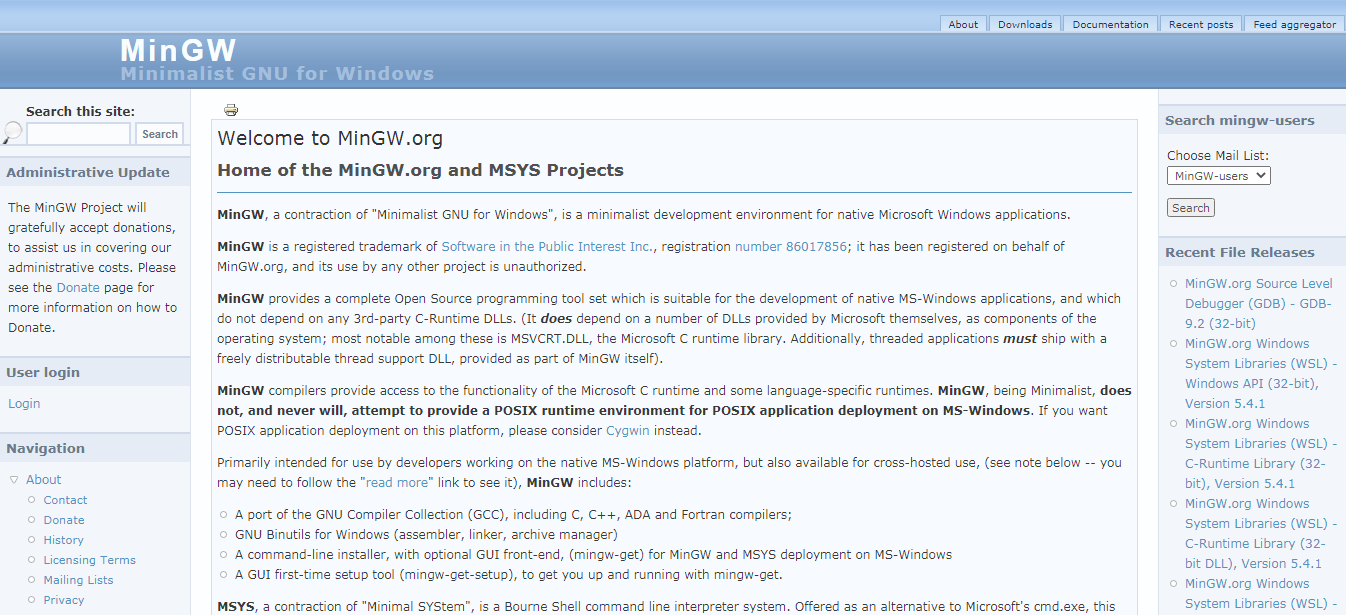Open the Downloads tab
Image resolution: width=1346 pixels, height=615 pixels.
tap(1025, 24)
